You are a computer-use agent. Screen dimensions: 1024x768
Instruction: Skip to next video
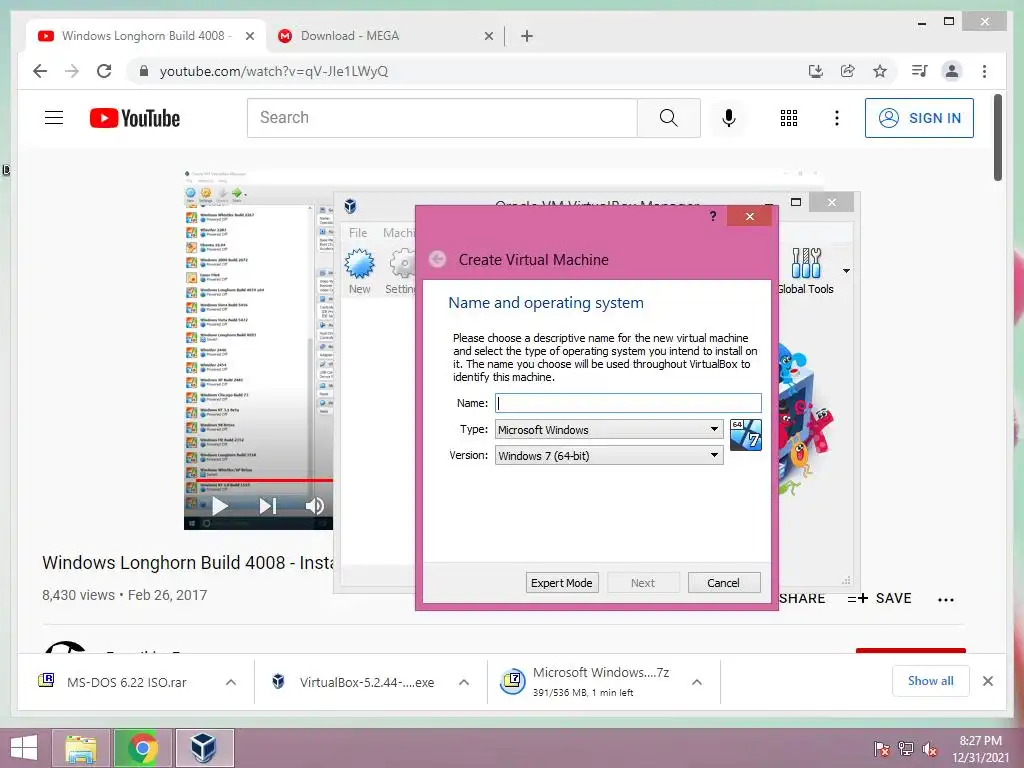[268, 506]
